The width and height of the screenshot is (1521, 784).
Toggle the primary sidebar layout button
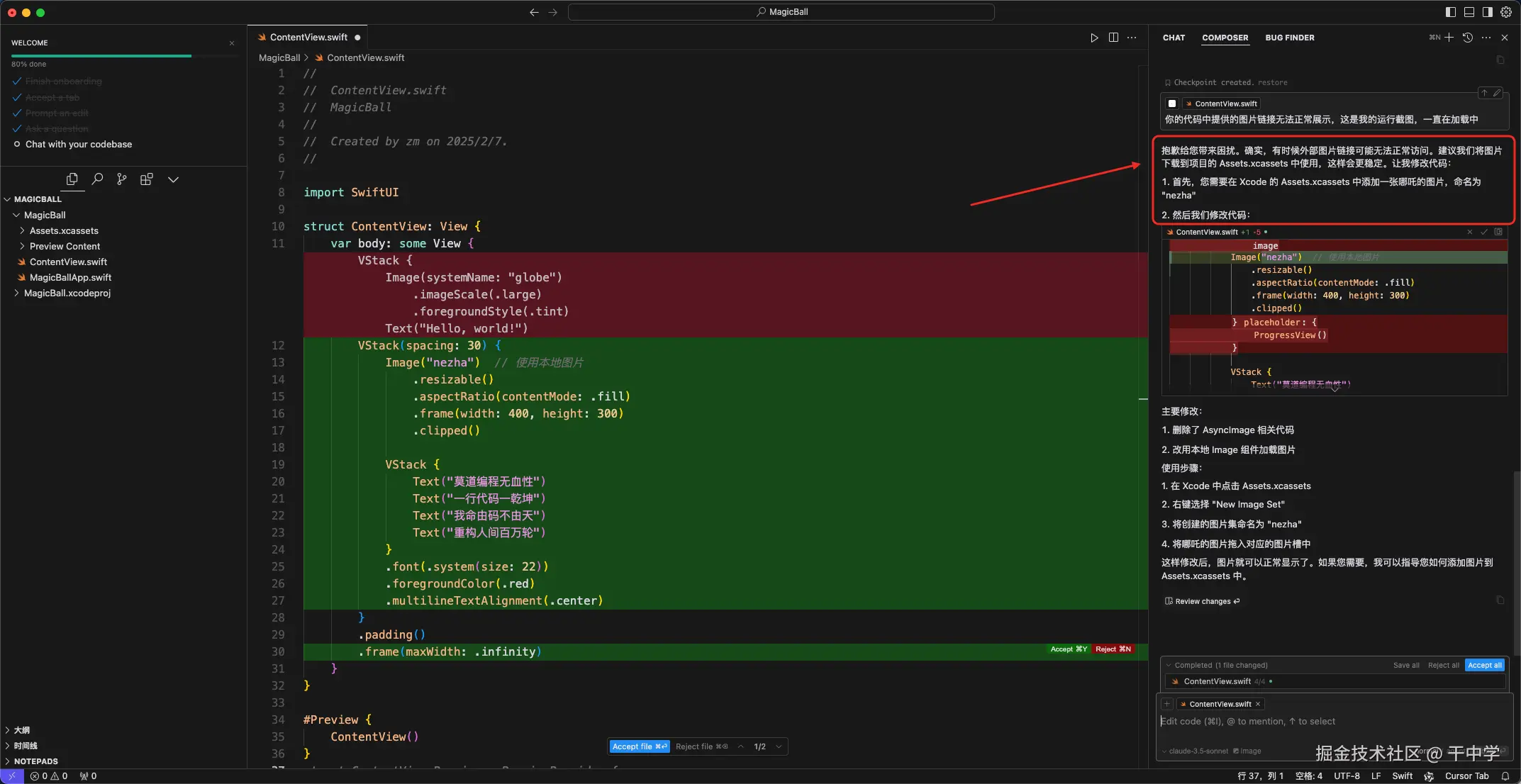pos(1451,12)
